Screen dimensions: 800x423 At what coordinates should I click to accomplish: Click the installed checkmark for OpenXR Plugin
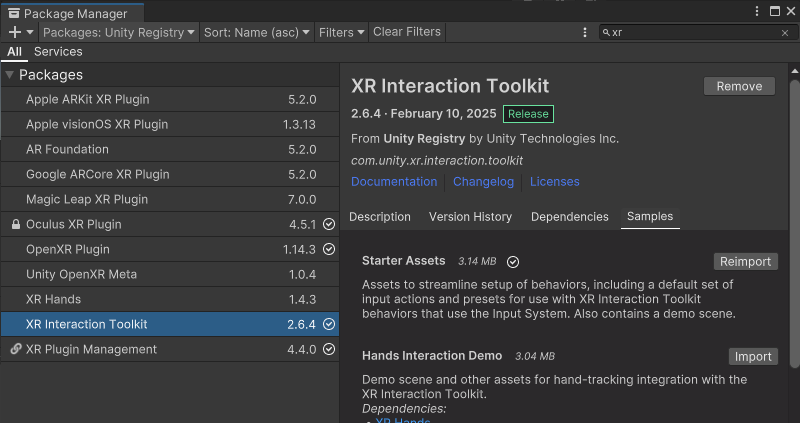(x=329, y=250)
